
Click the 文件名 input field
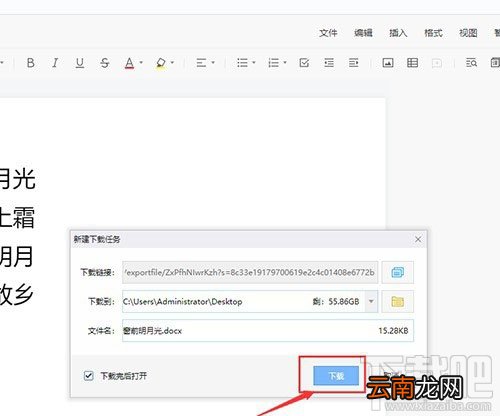click(268, 331)
